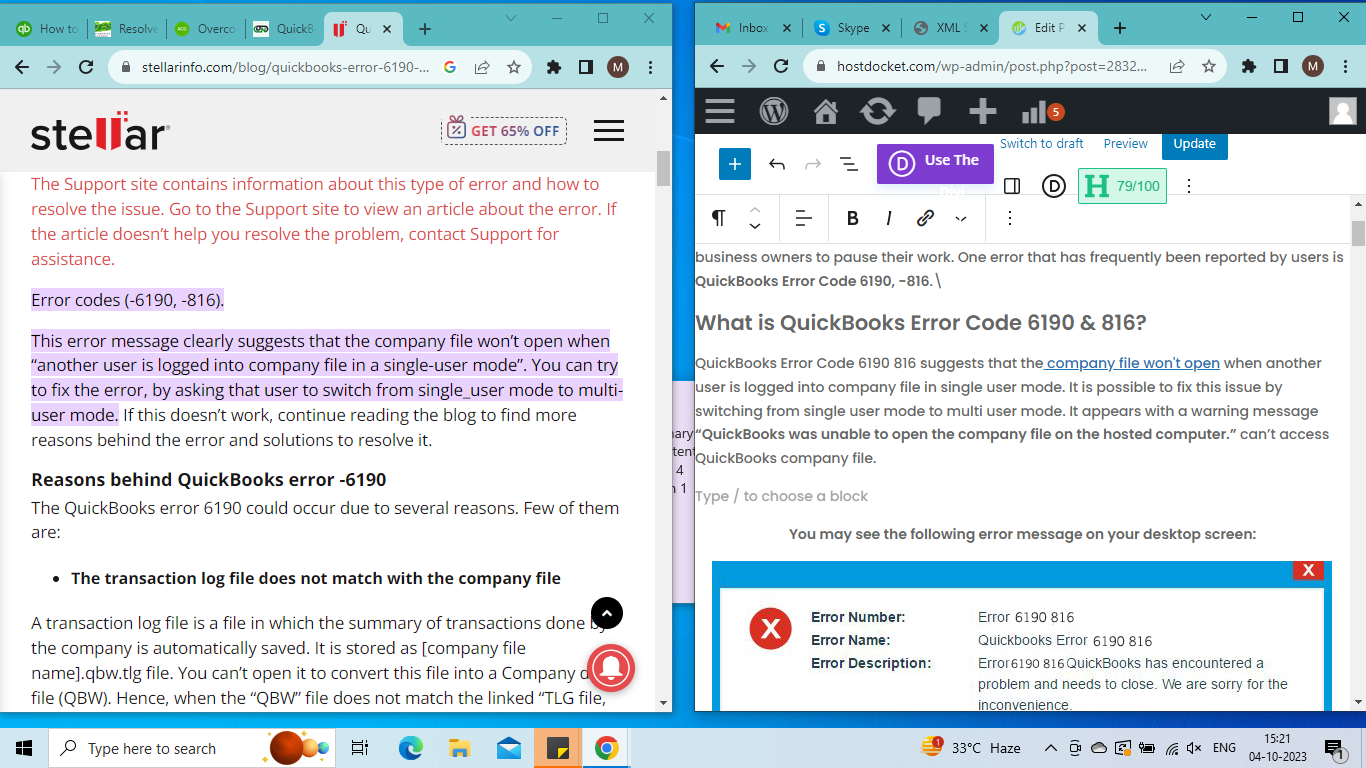
Task: Show hidden system tray icons
Action: [1050, 748]
